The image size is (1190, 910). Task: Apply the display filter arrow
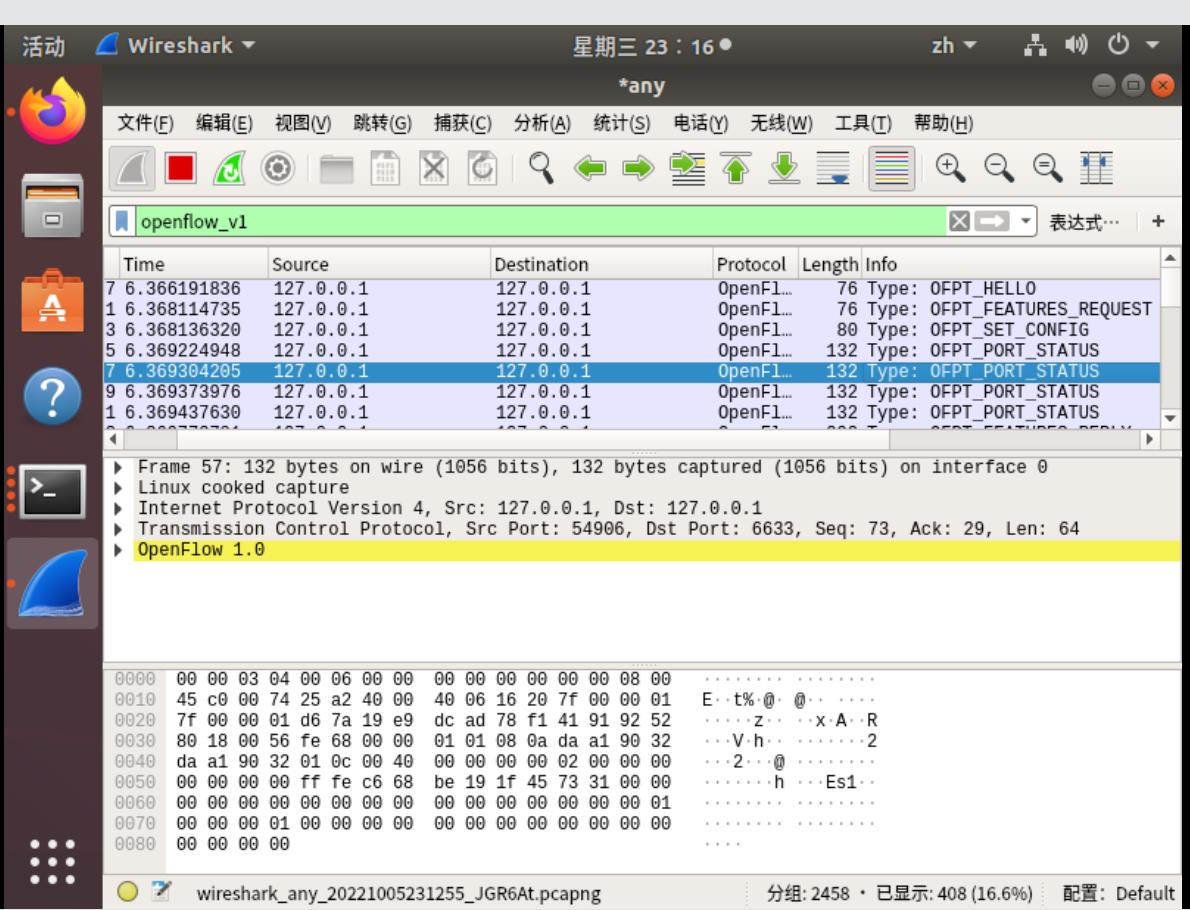click(x=992, y=222)
